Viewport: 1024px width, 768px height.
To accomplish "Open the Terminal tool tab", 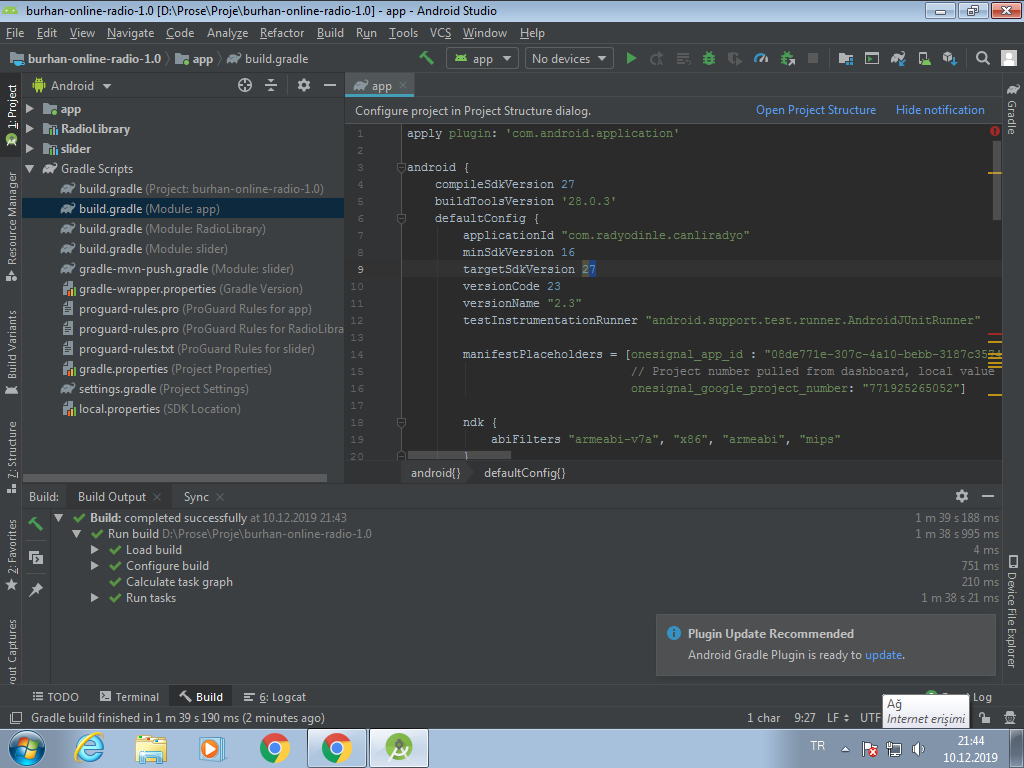I will [129, 697].
